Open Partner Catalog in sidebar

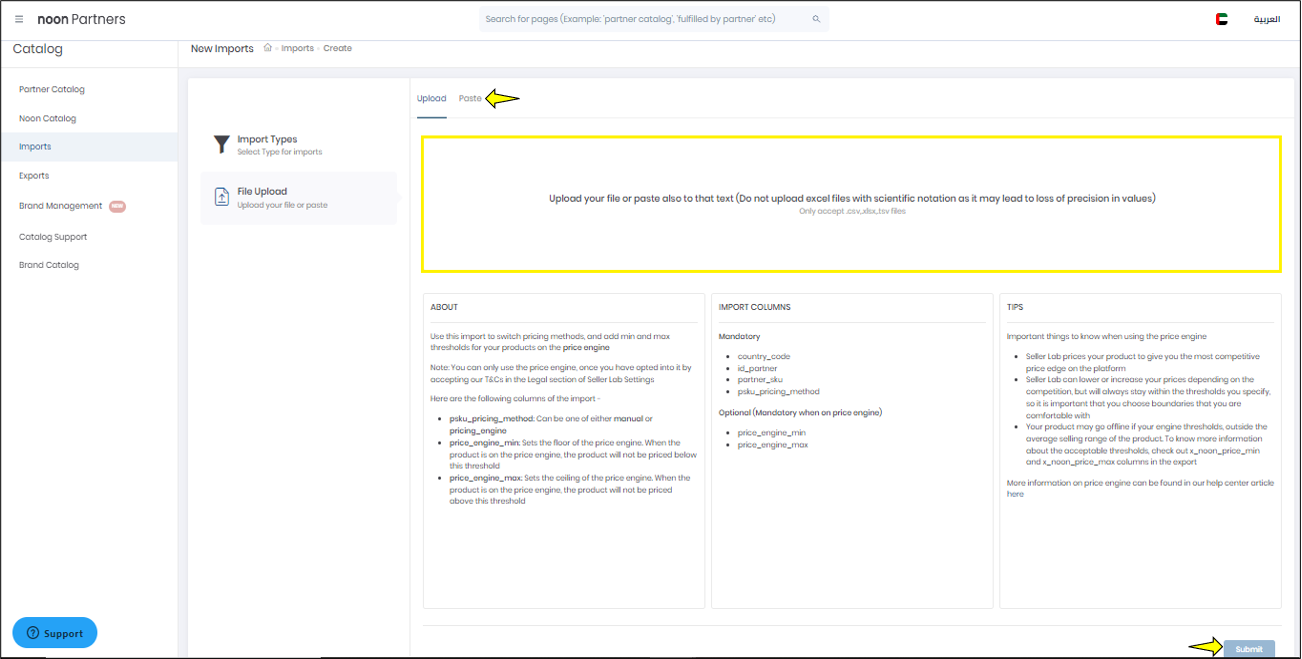[x=52, y=89]
